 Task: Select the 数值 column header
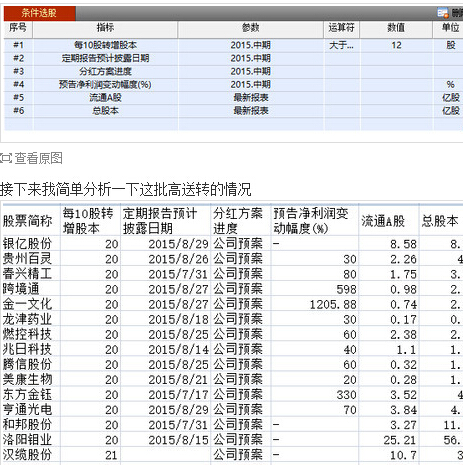396,28
